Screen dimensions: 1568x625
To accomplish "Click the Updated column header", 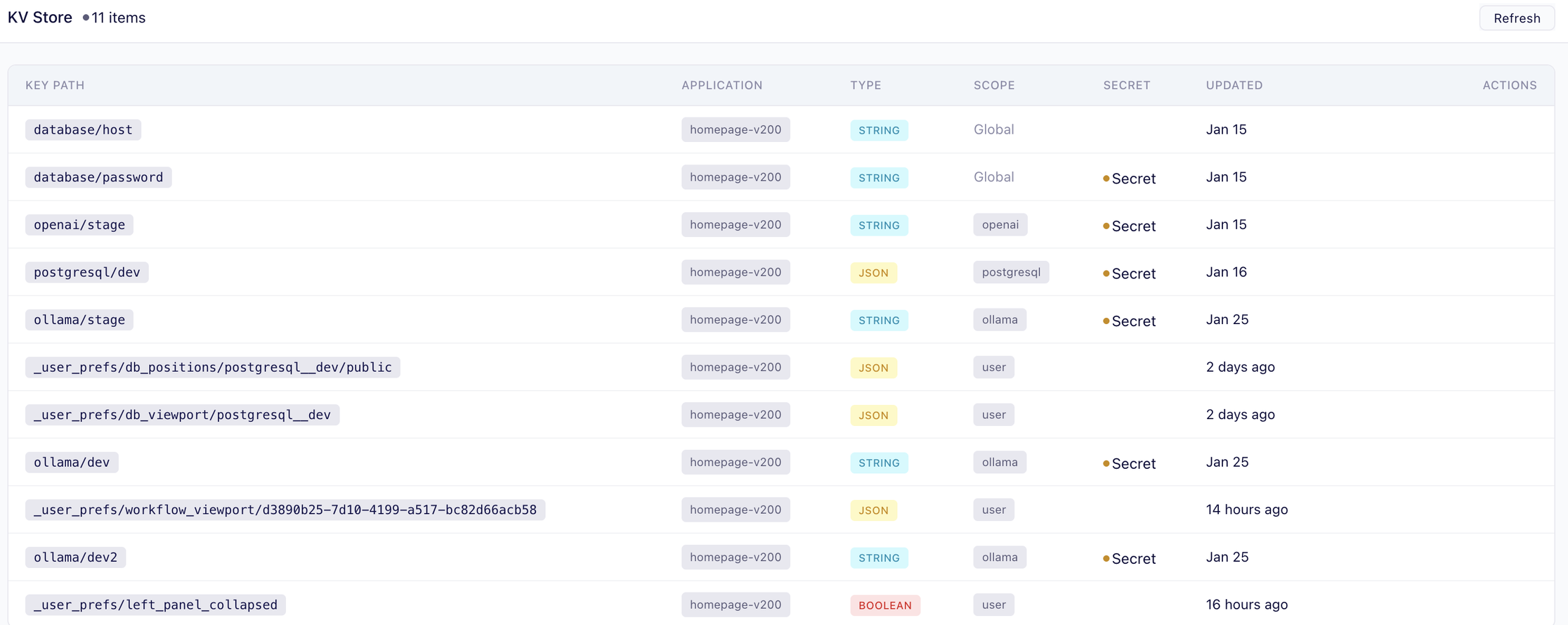I will (x=1234, y=85).
